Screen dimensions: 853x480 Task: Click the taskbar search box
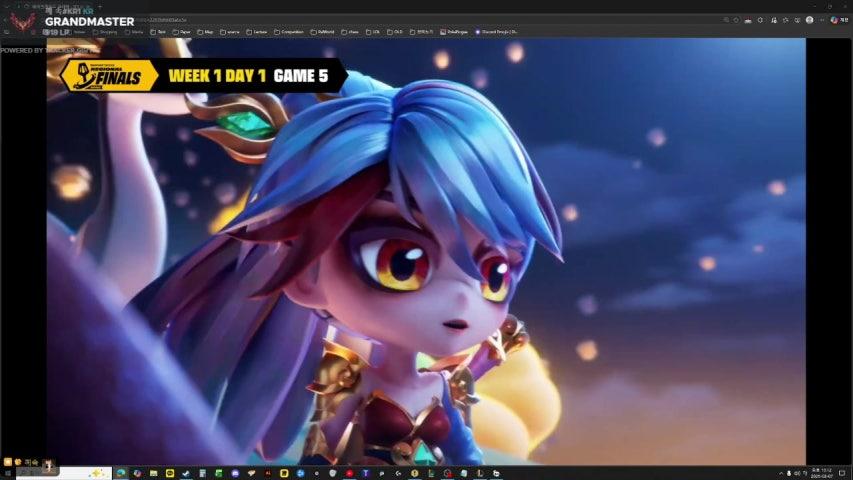click(x=64, y=473)
